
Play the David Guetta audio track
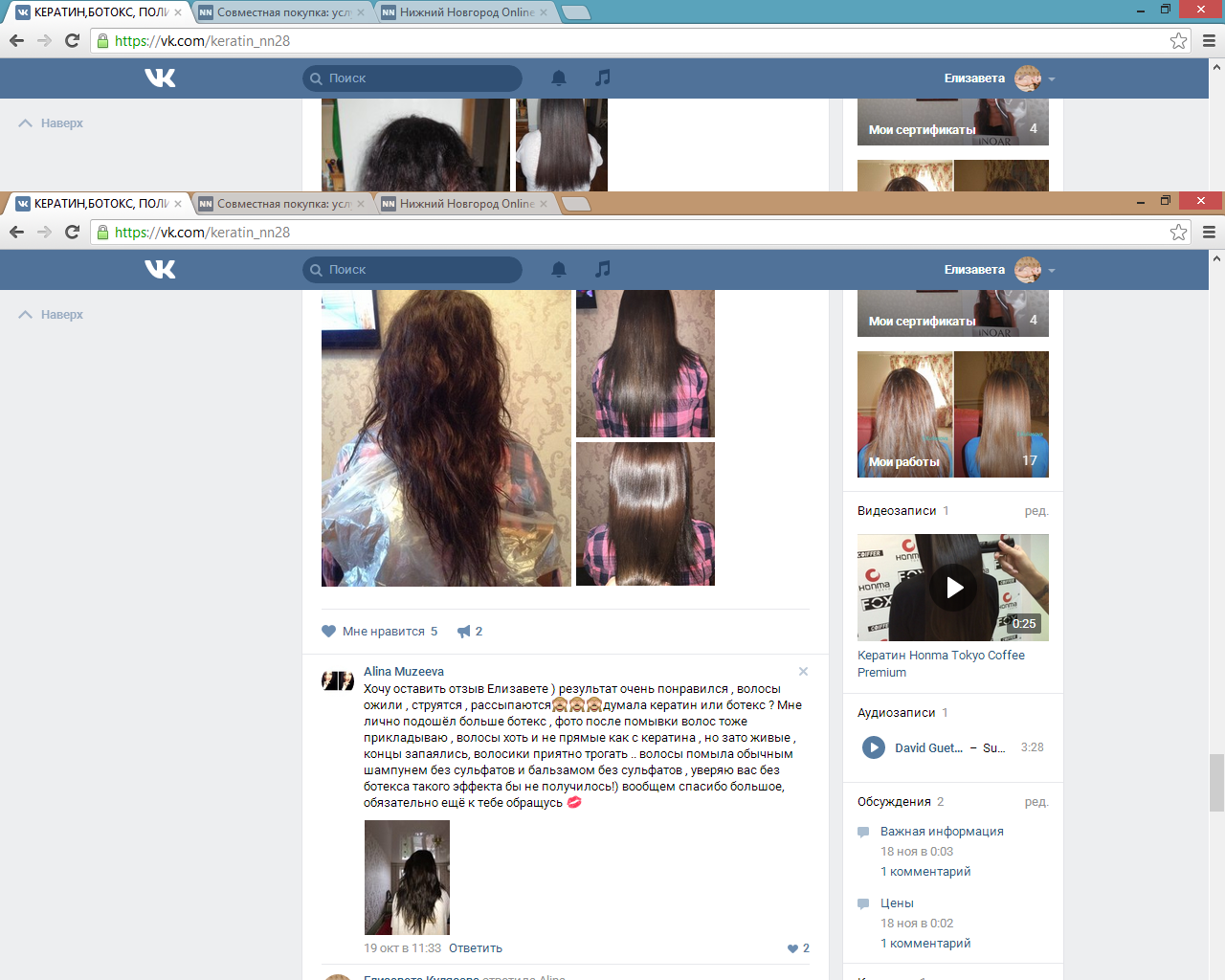874,747
